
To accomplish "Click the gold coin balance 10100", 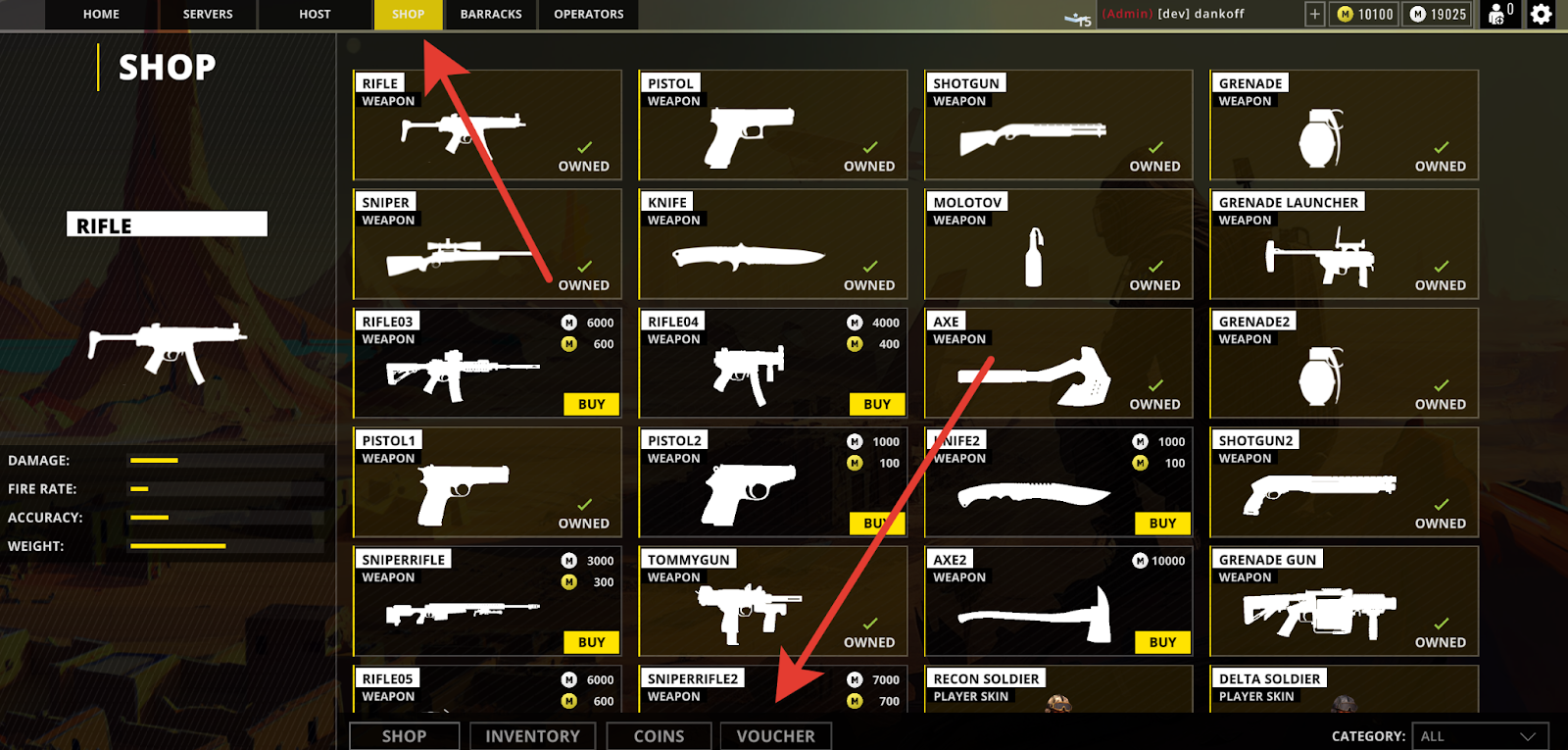I will [1364, 14].
